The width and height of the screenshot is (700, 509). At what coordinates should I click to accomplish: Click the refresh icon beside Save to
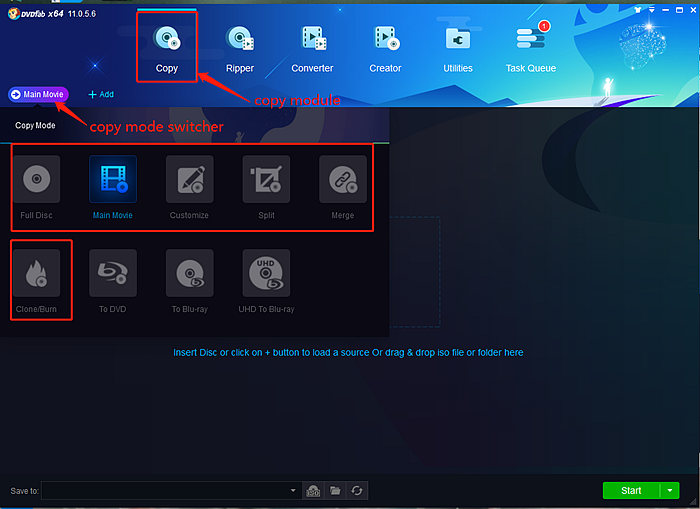pyautogui.click(x=357, y=491)
